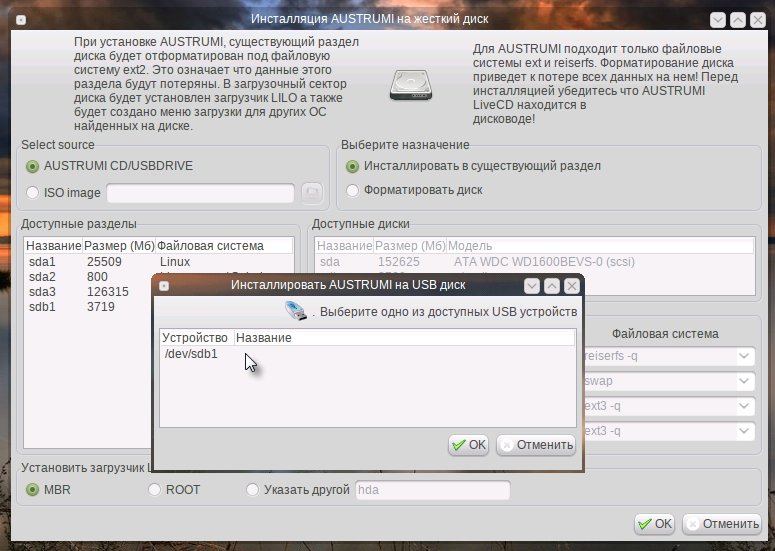The image size is (775, 551).
Task: Click the main window menu icon at the title bar's left
Action: click(x=21, y=20)
